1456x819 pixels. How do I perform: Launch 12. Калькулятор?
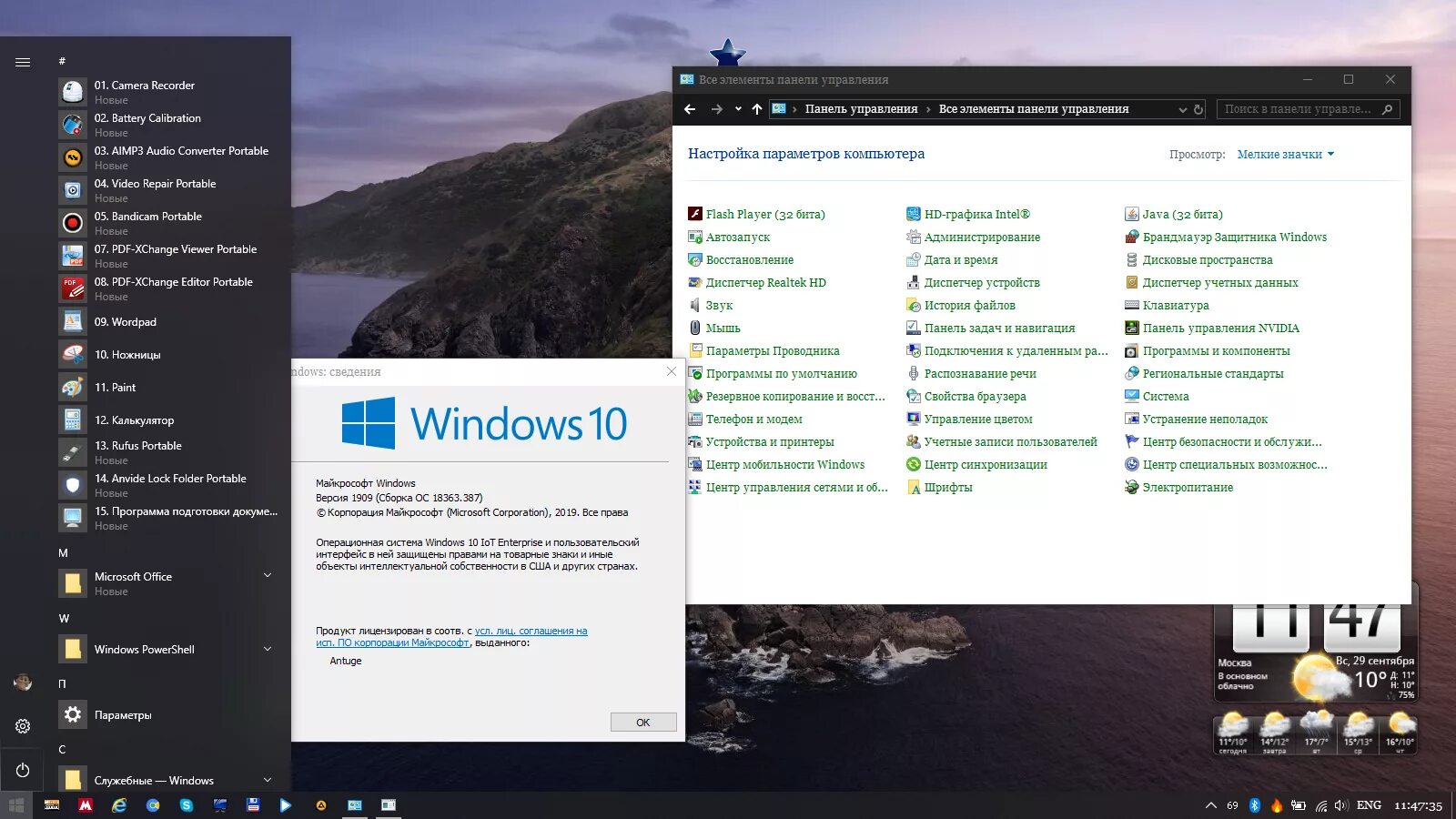[171, 420]
